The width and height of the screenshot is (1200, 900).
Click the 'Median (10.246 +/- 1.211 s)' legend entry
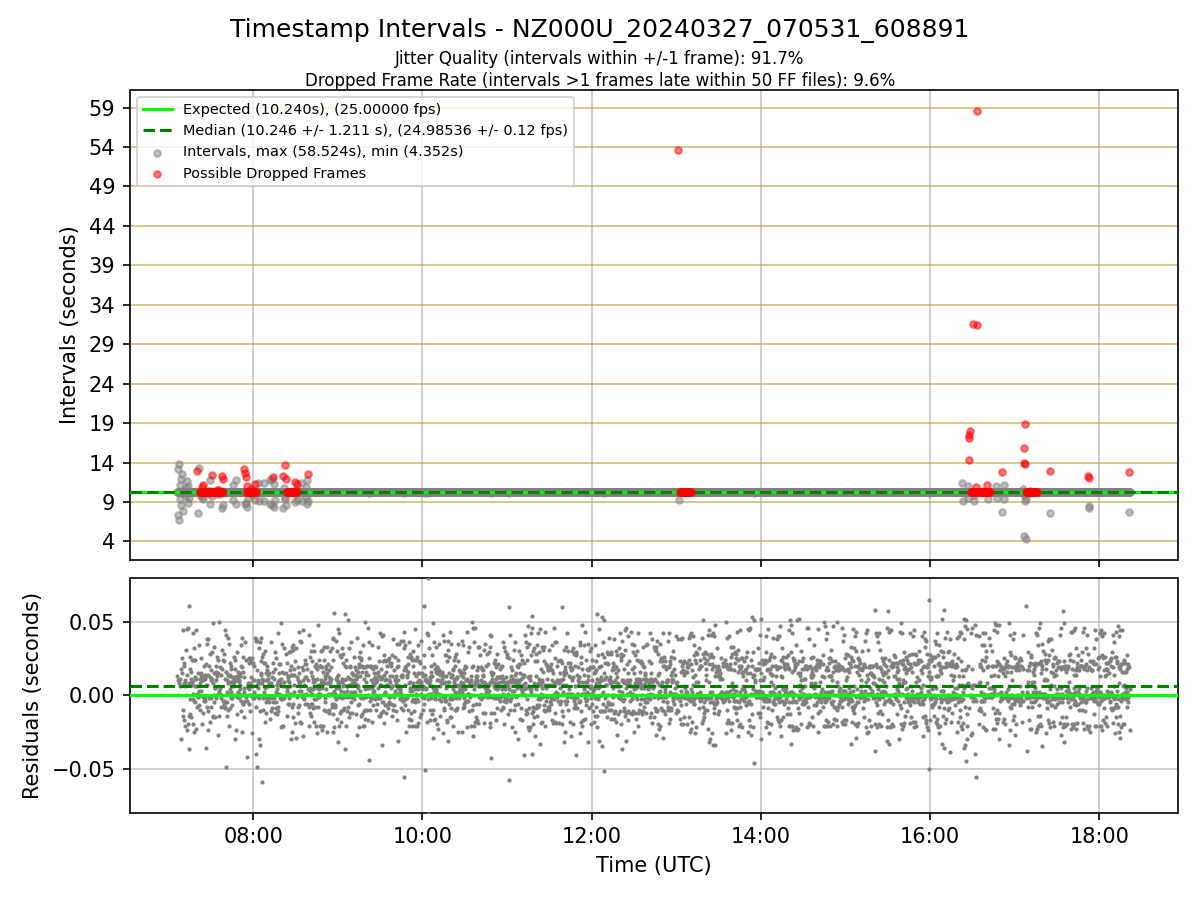click(375, 130)
